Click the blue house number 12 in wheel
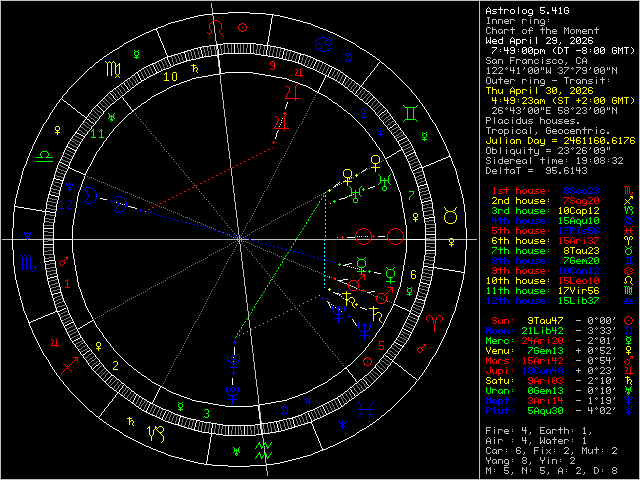640x480 pixels. pyautogui.click(x=66, y=204)
